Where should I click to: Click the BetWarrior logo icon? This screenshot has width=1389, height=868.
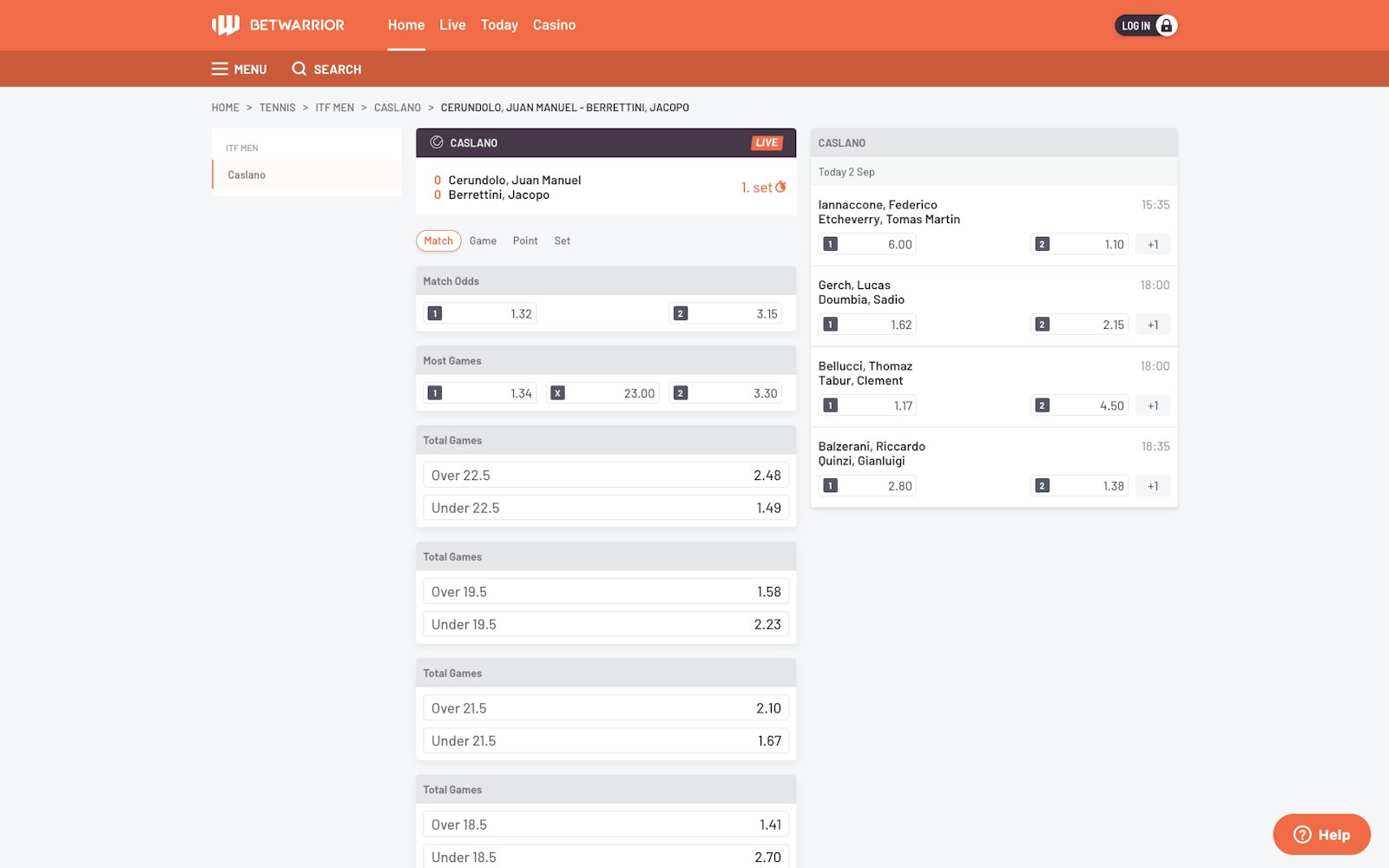coord(226,25)
